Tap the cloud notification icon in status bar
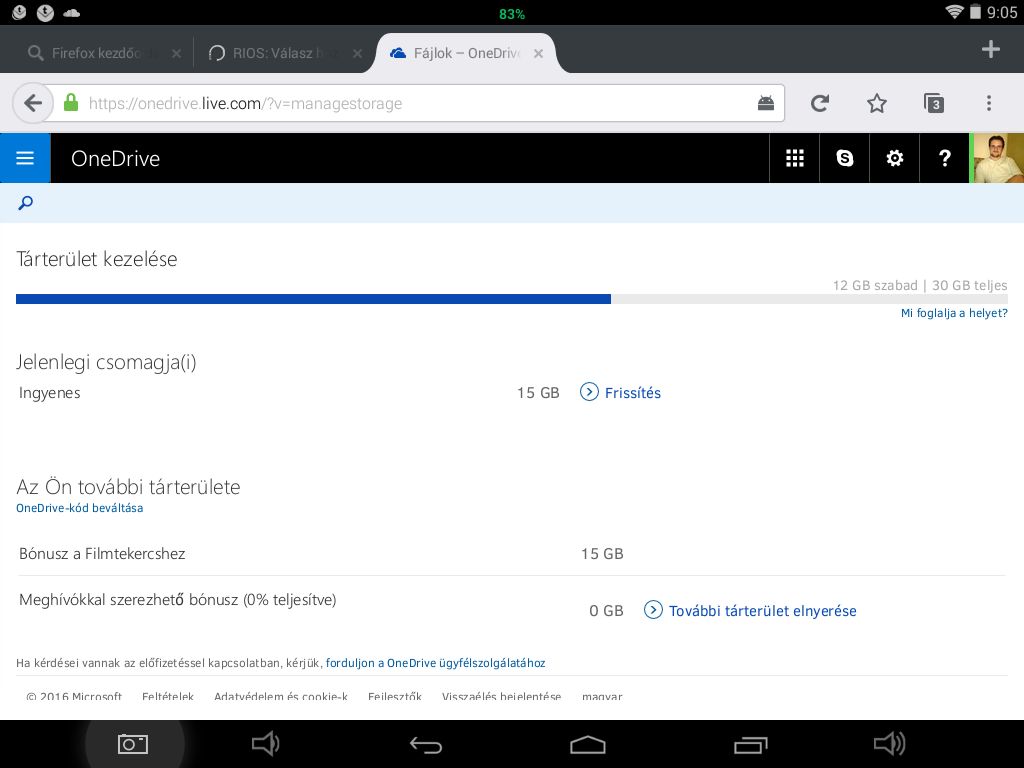The image size is (1024, 768). 71,12
